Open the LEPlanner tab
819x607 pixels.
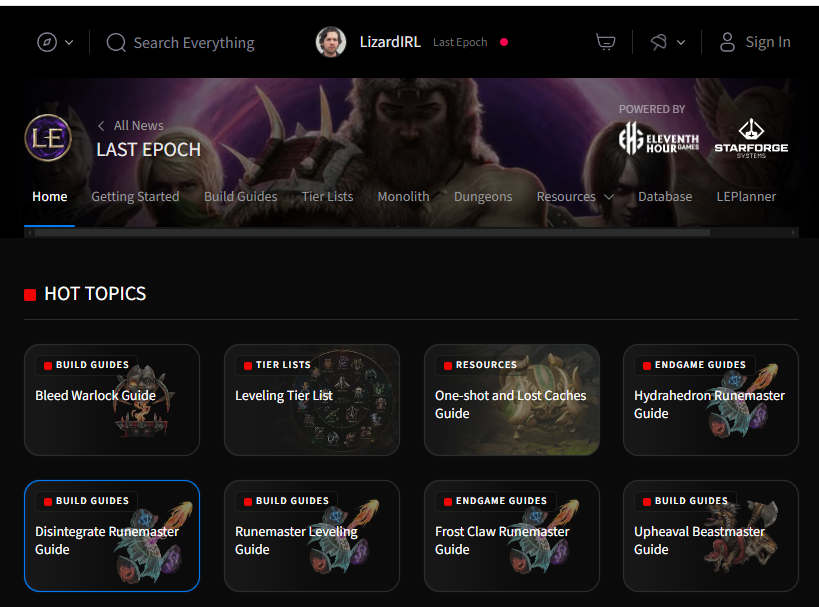pos(746,196)
